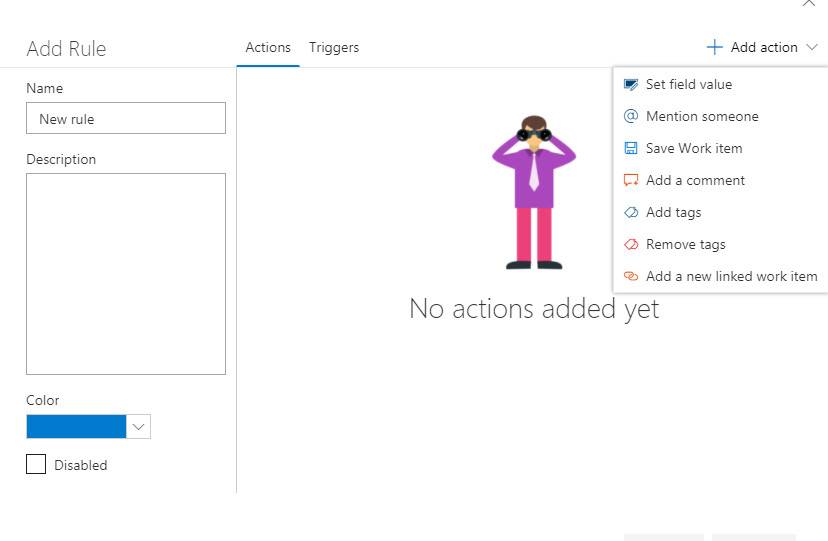Select the Actions tab
Image resolution: width=828 pixels, height=541 pixels.
(268, 48)
